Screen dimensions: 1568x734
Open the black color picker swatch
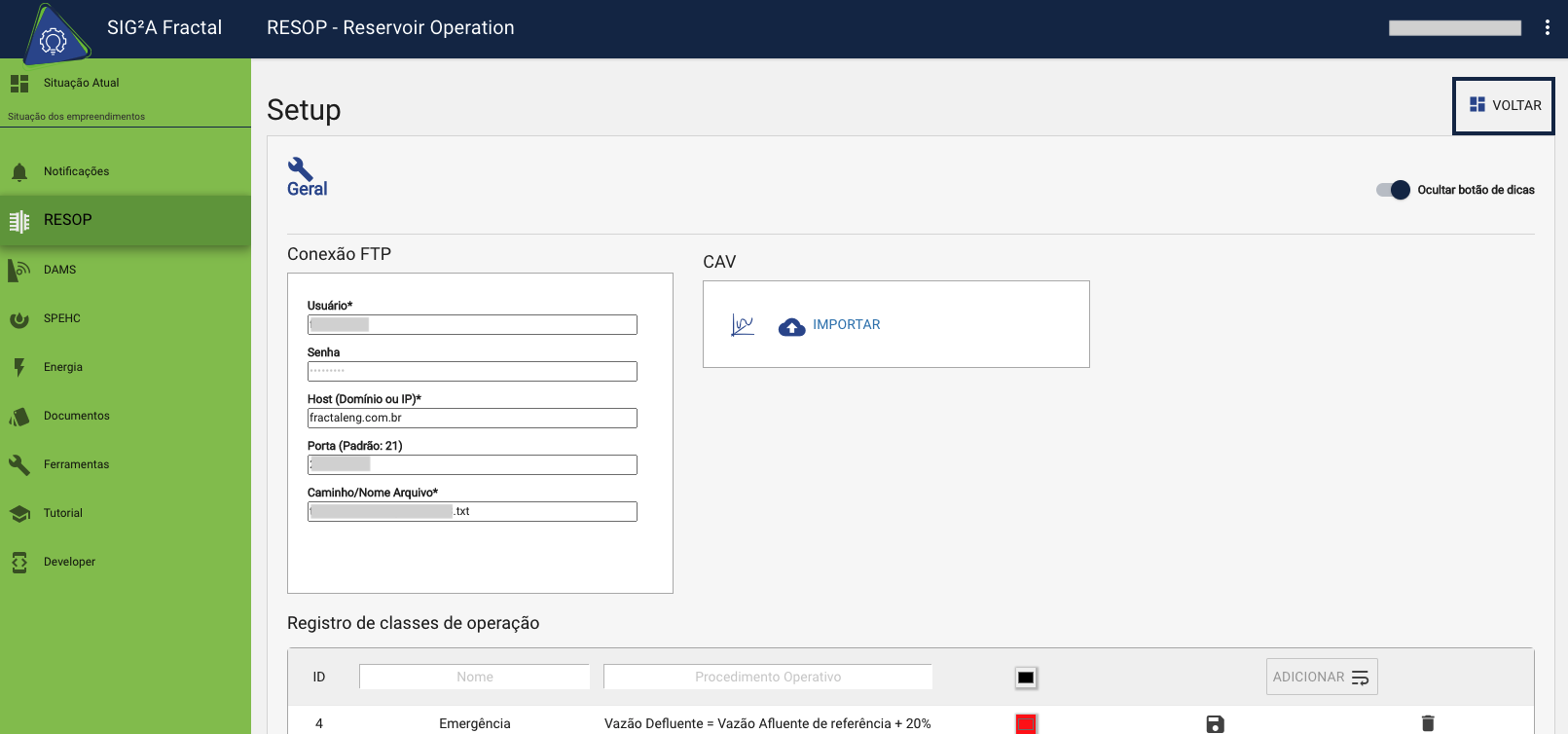pyautogui.click(x=1026, y=678)
